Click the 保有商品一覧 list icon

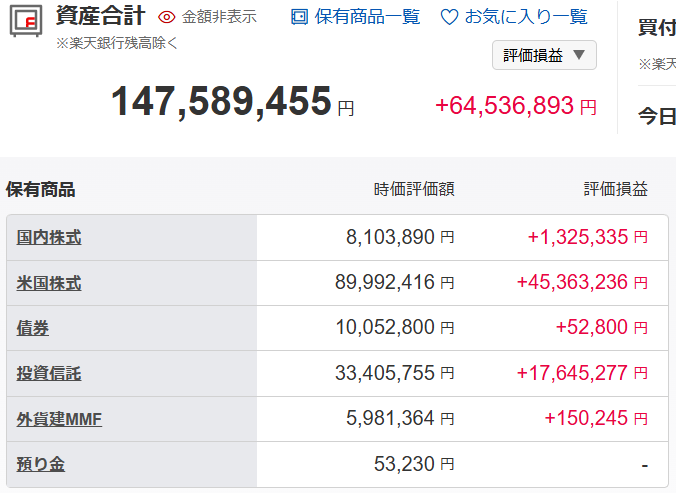point(299,17)
